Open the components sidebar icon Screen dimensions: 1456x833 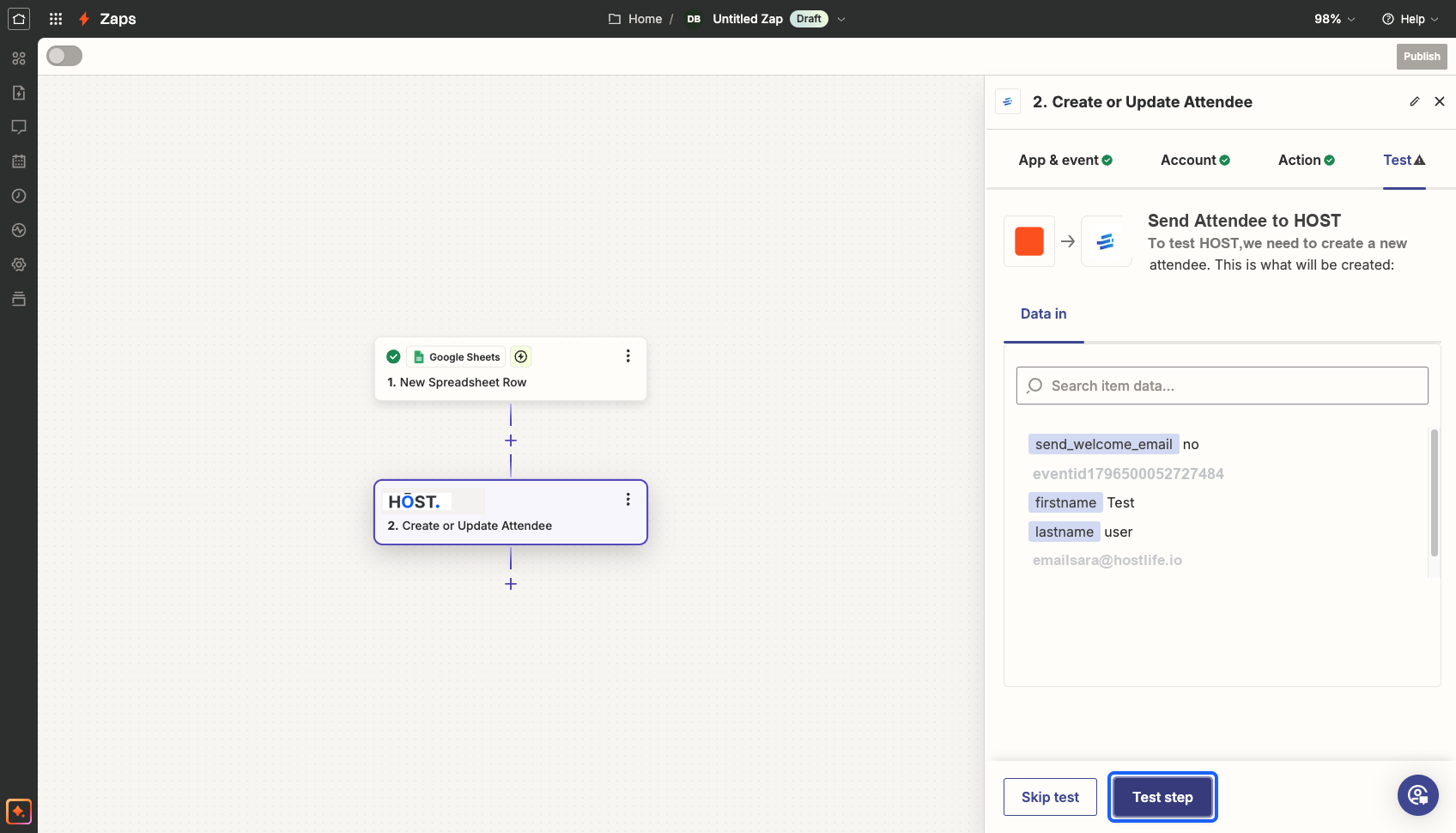[x=19, y=58]
